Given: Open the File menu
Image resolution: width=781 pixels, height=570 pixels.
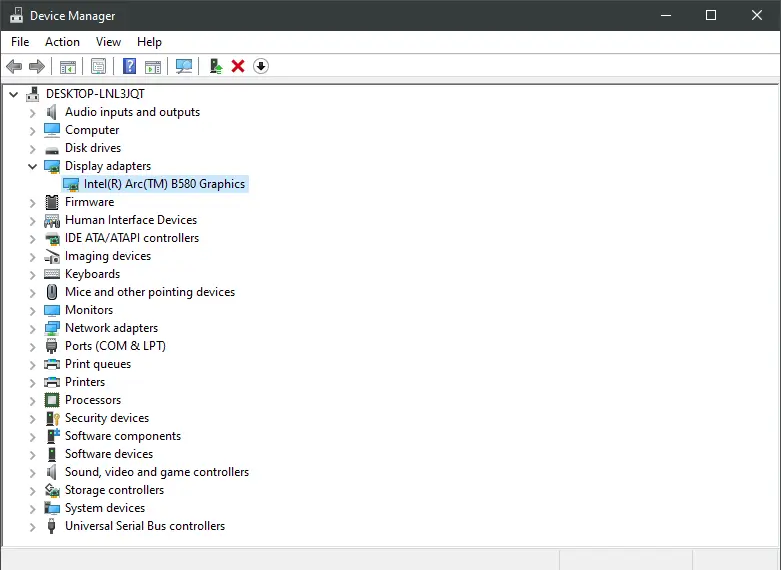Looking at the screenshot, I should pyautogui.click(x=20, y=42).
